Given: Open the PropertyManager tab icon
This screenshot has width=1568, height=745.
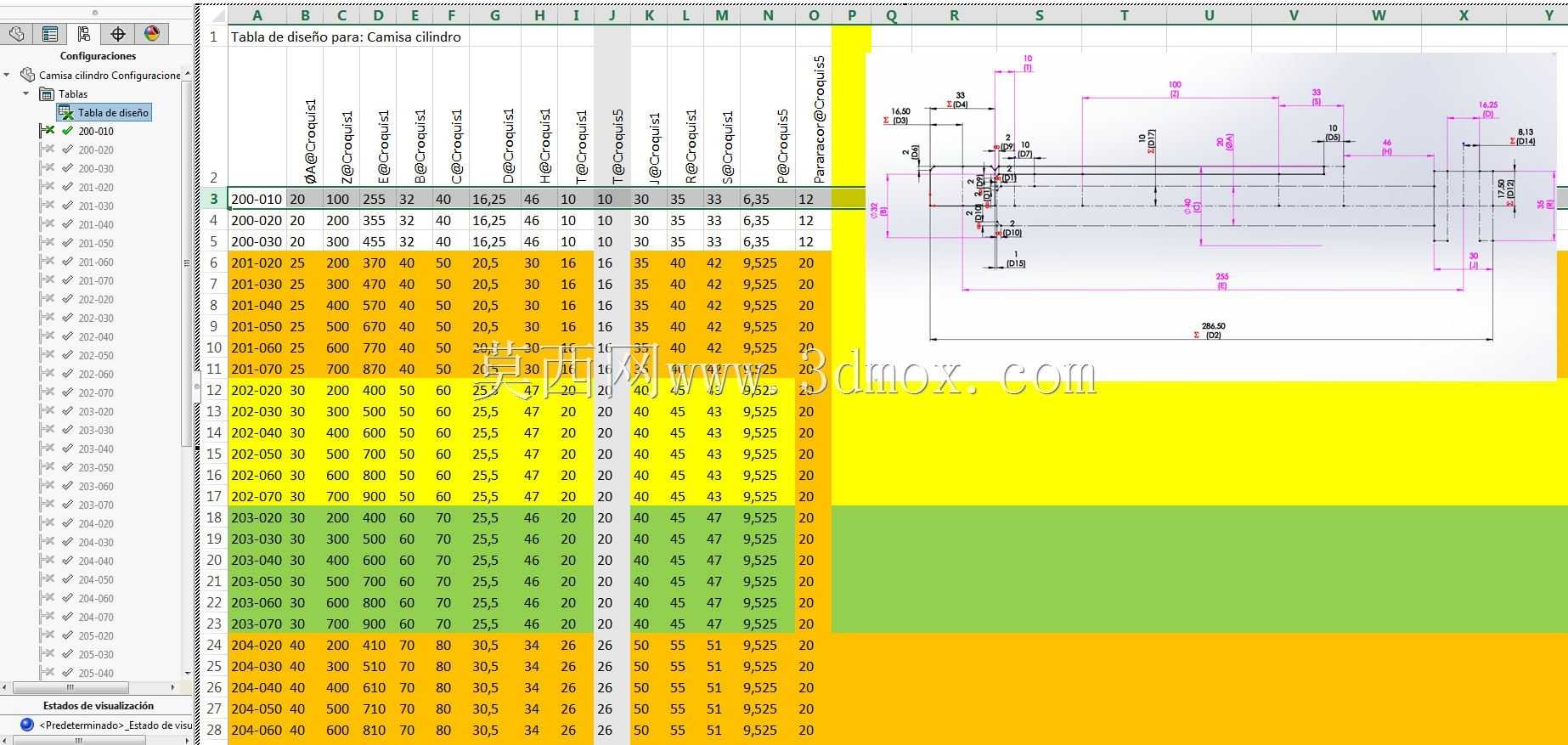Looking at the screenshot, I should click(50, 33).
